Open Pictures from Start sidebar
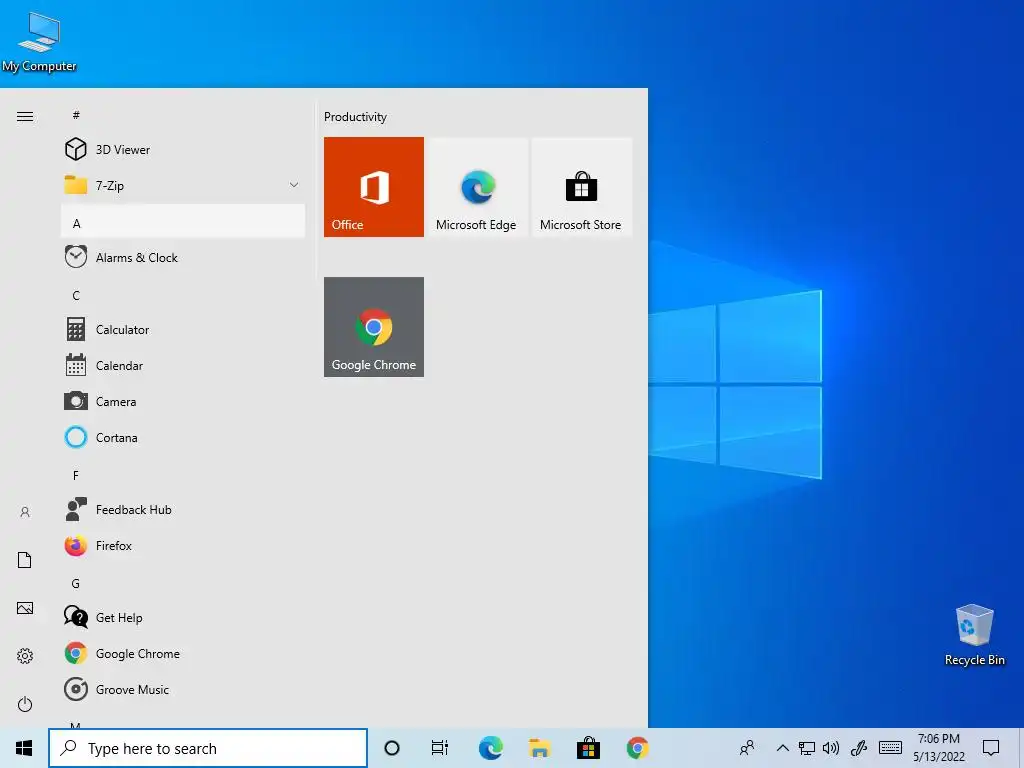The image size is (1024, 768). point(25,608)
